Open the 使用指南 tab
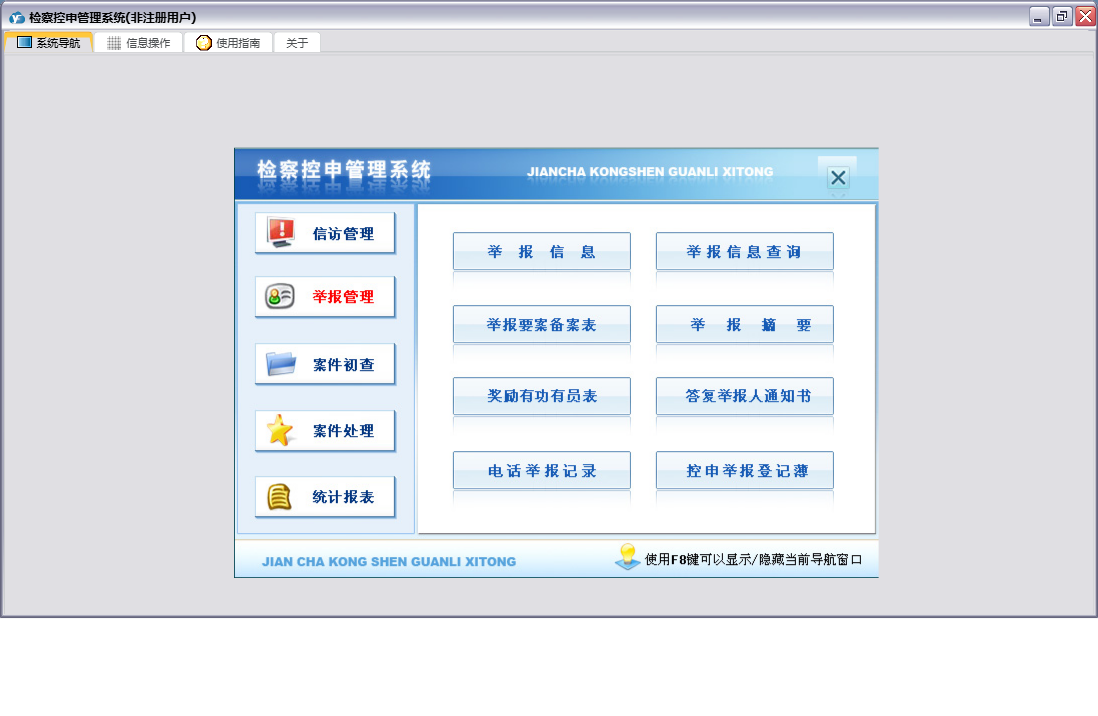Screen dimensions: 1098x716 228,43
